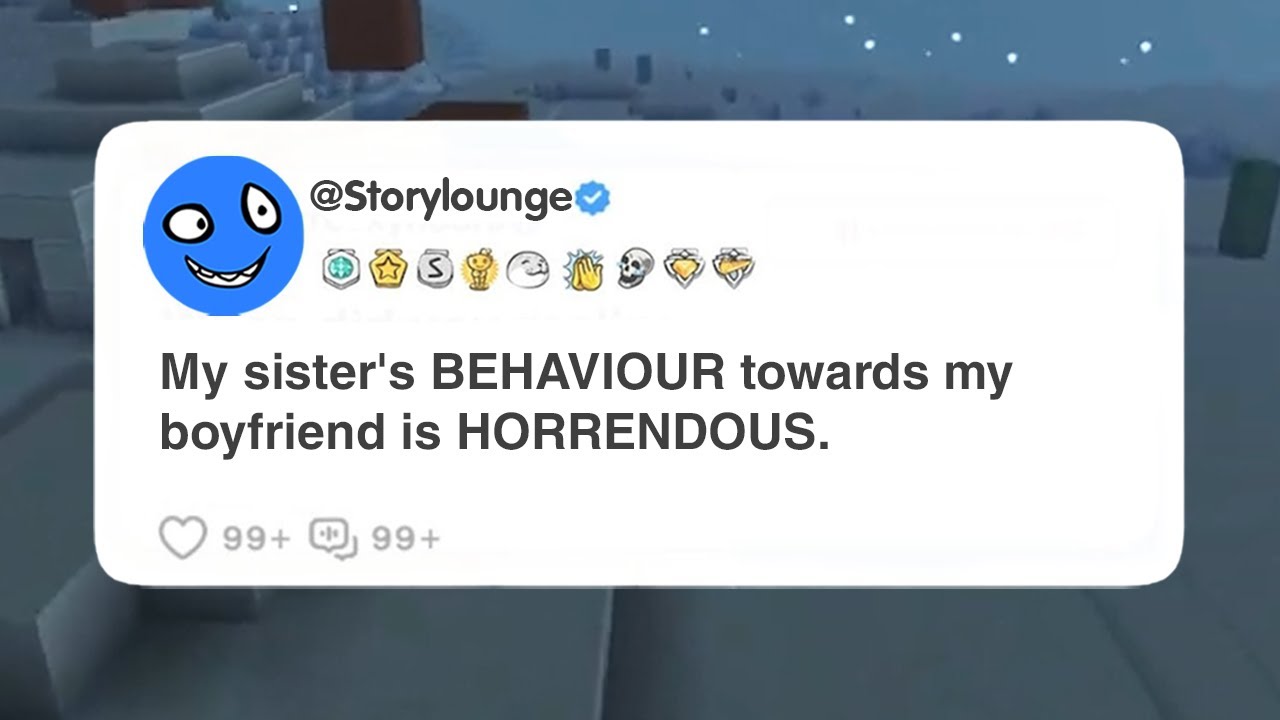
Task: Click the blue smiley face avatar
Action: [x=223, y=235]
